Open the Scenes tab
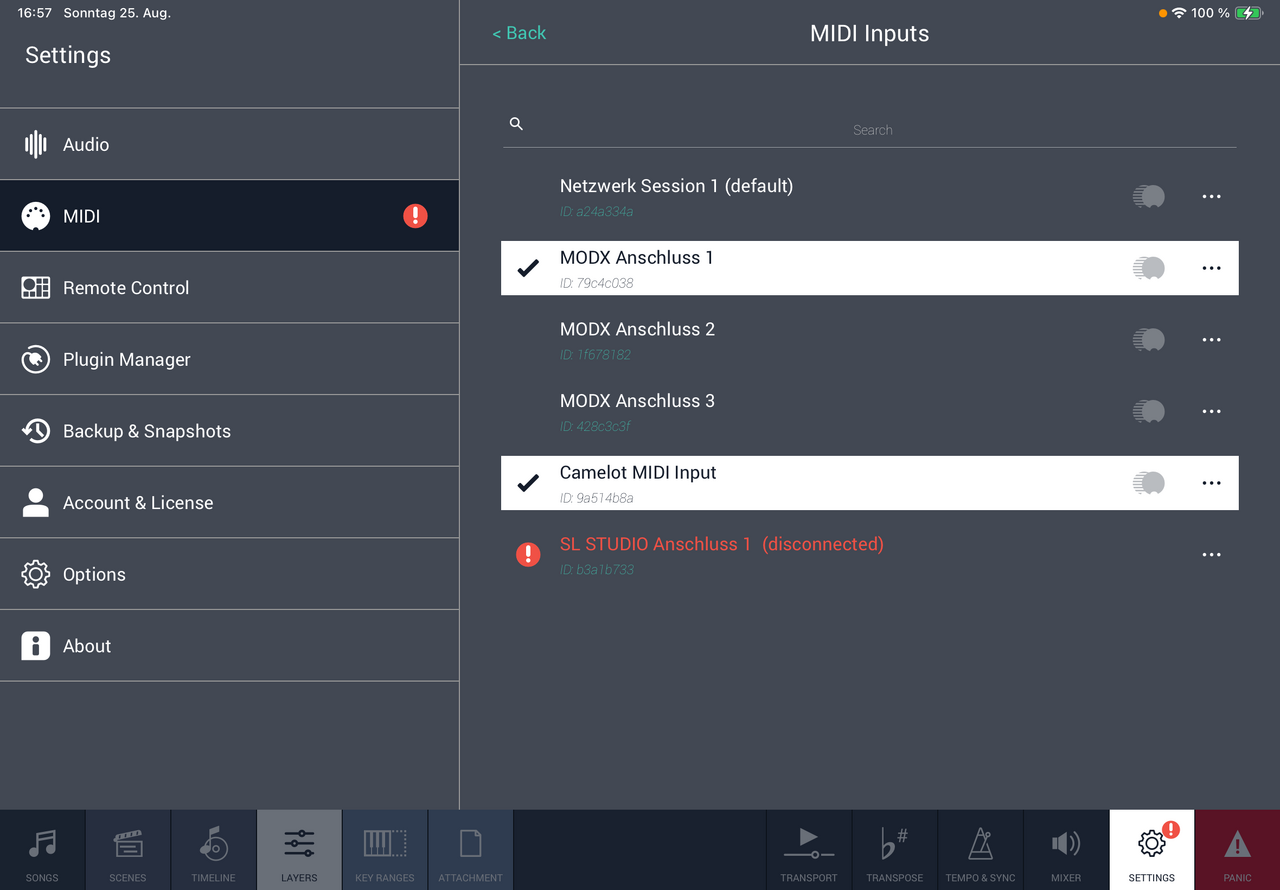 [x=128, y=850]
